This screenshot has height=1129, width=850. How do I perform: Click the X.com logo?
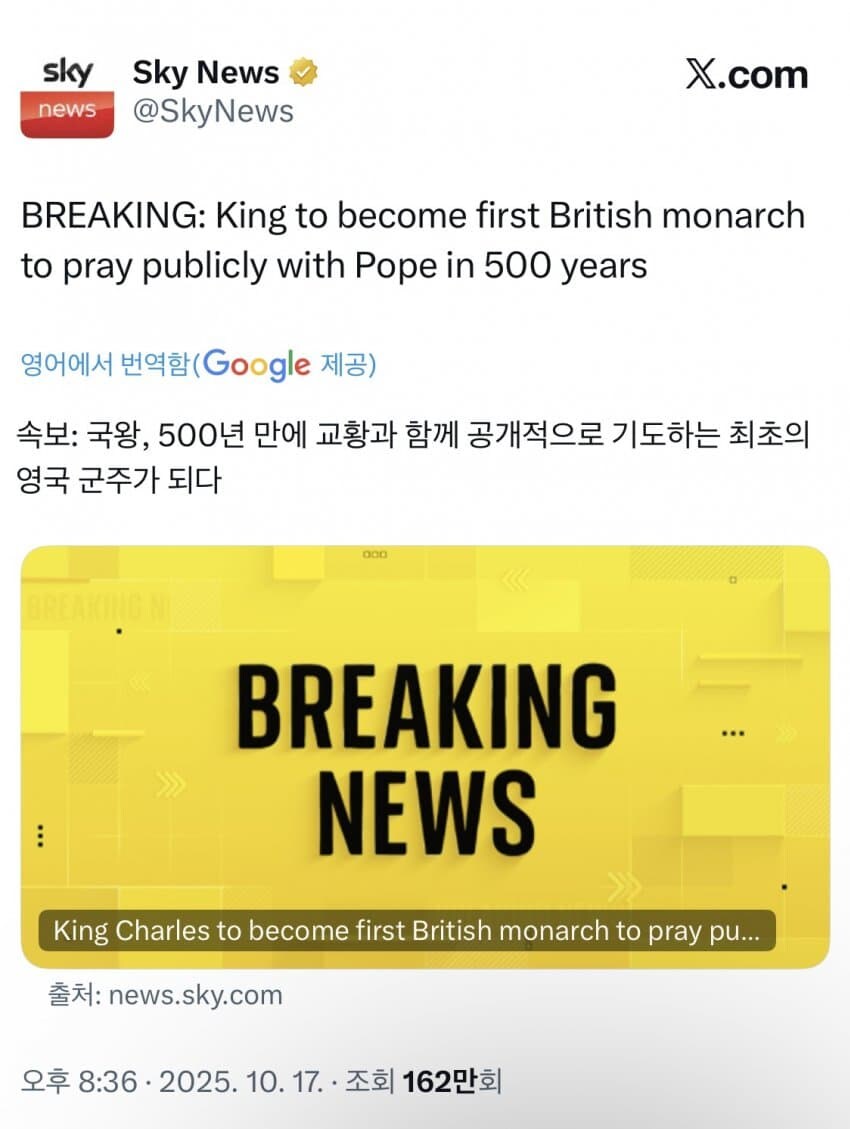746,74
